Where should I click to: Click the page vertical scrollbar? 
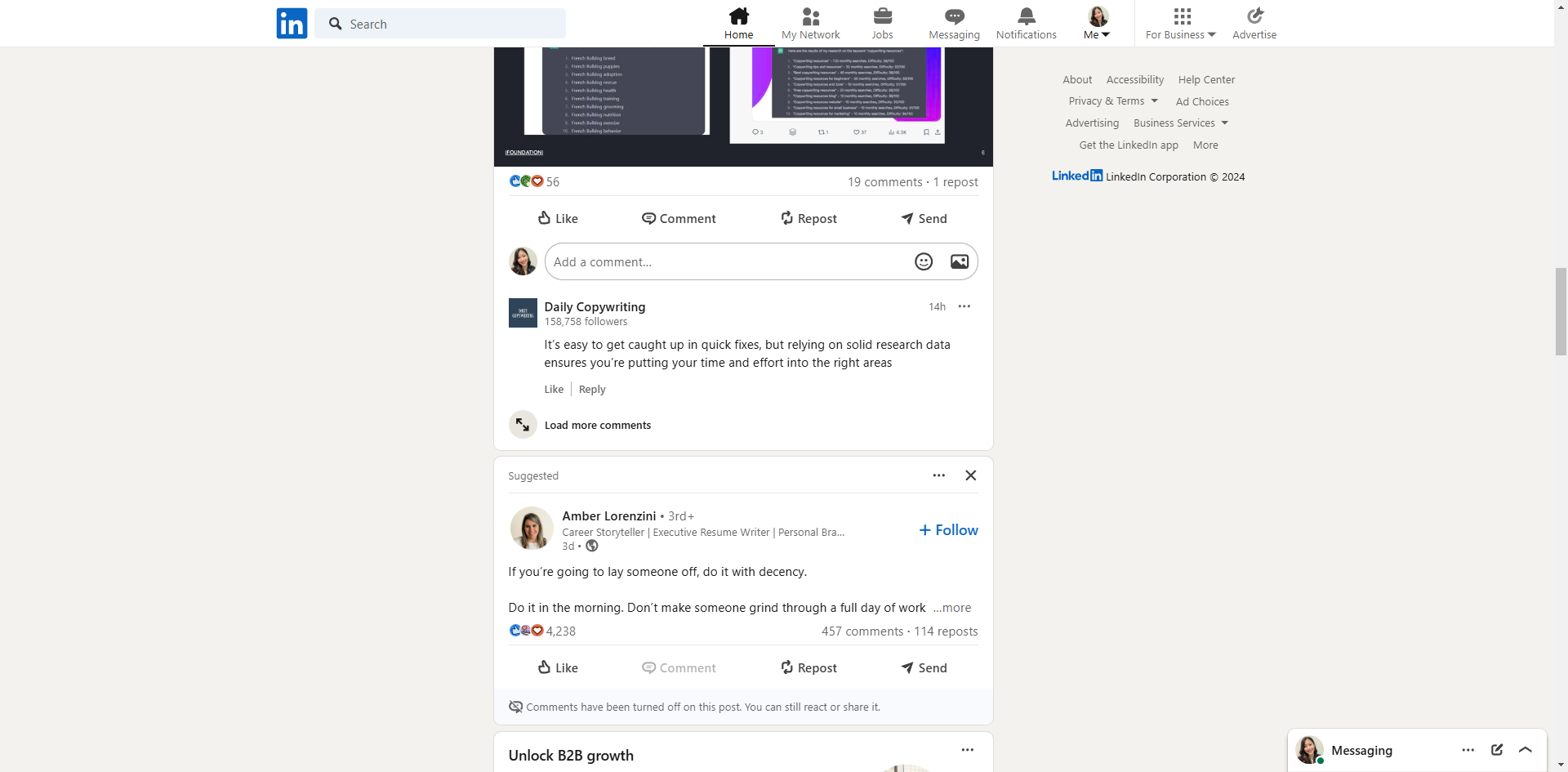(x=1561, y=310)
